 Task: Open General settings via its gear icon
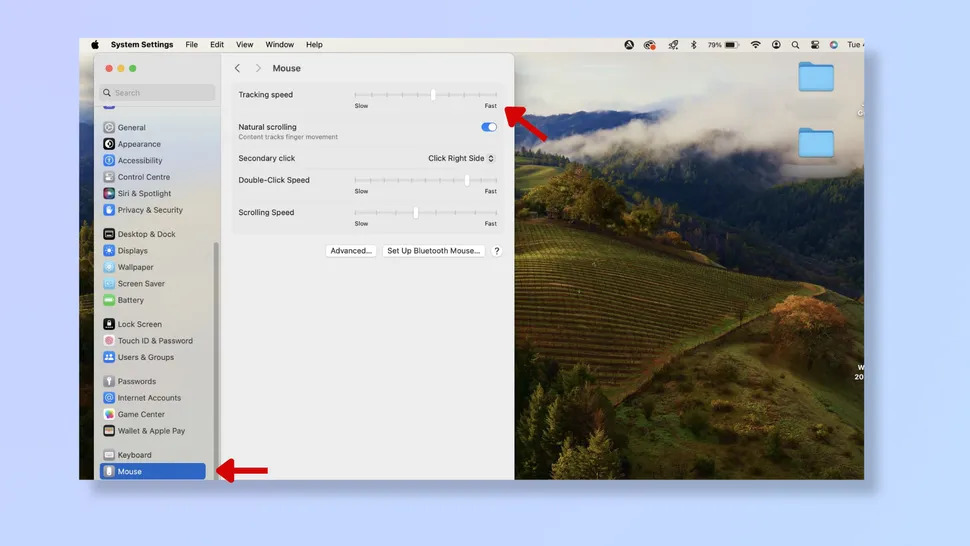tap(109, 128)
